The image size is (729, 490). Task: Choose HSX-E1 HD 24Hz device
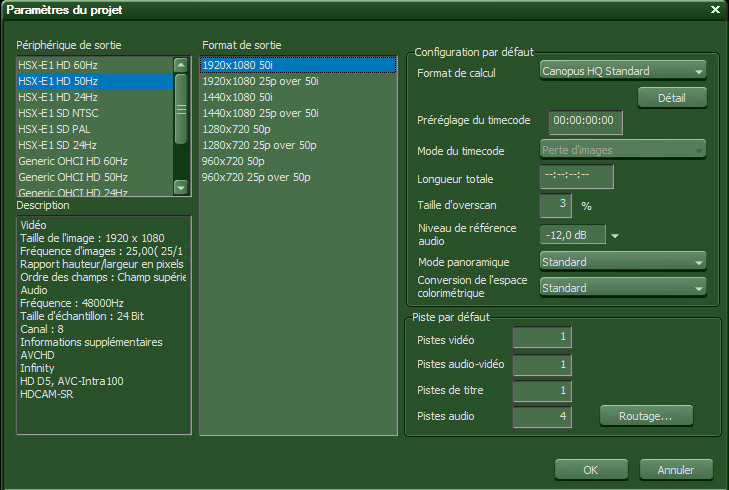coord(95,97)
